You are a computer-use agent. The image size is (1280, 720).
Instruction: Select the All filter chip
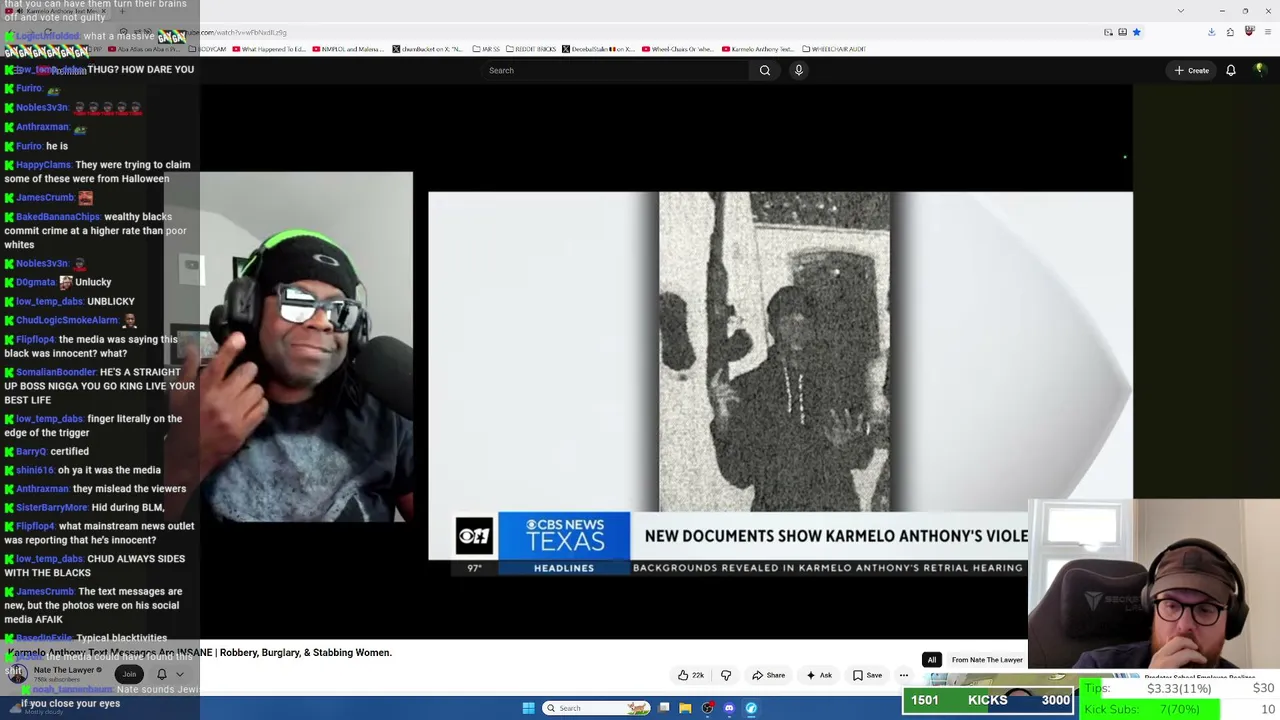coord(931,660)
